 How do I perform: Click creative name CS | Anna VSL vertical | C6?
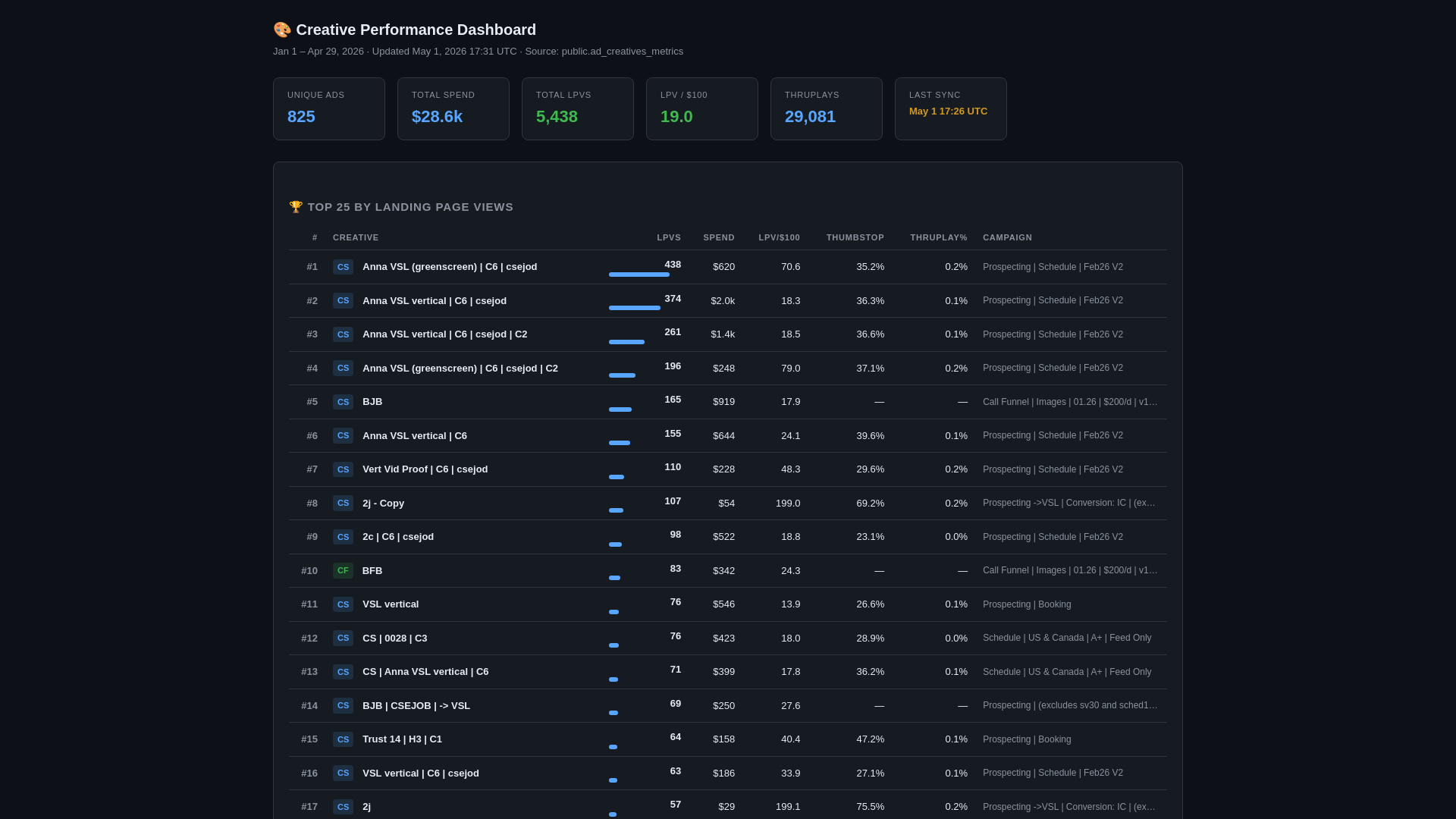pos(425,672)
